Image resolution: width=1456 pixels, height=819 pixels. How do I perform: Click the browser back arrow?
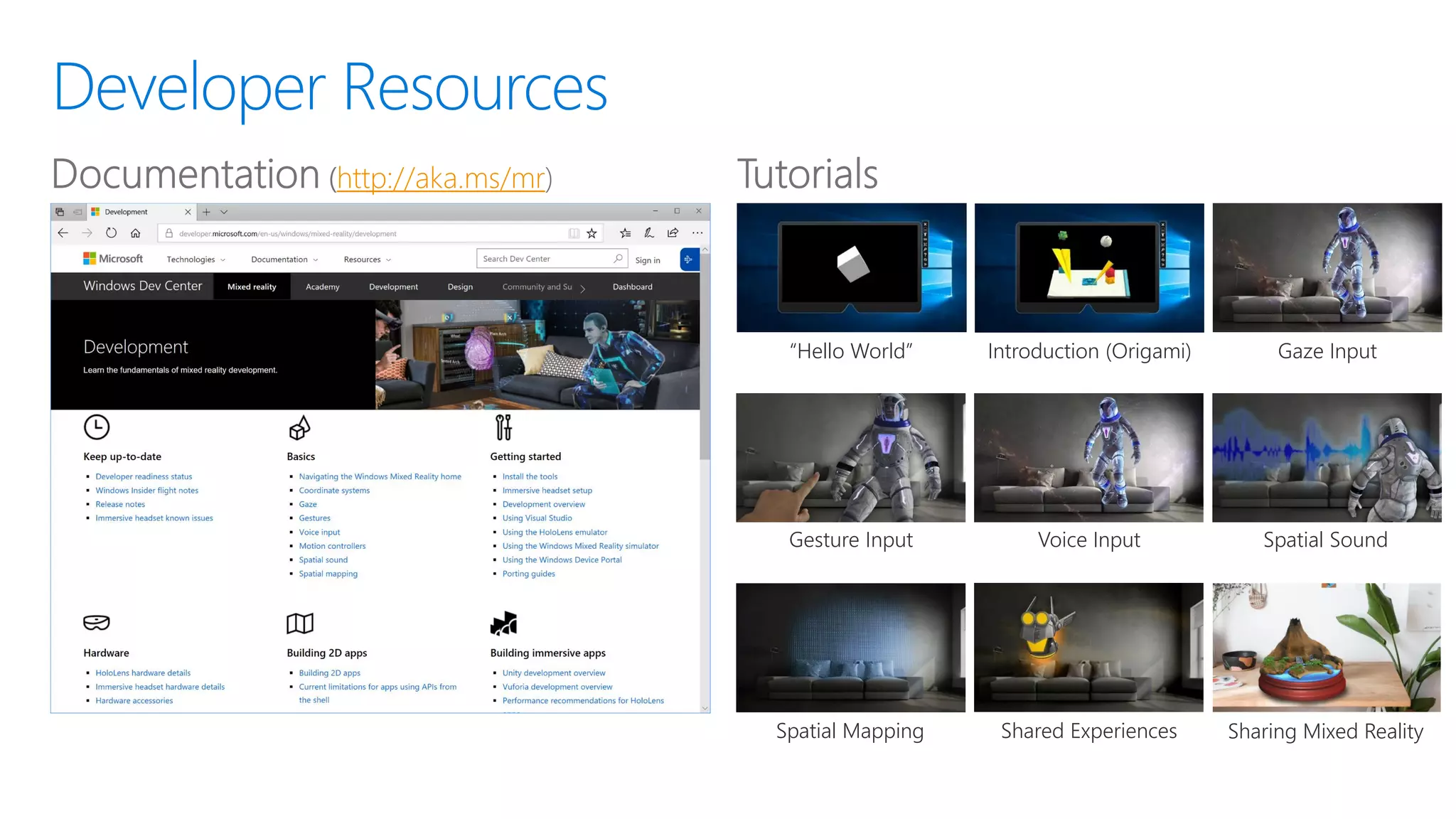coord(63,232)
